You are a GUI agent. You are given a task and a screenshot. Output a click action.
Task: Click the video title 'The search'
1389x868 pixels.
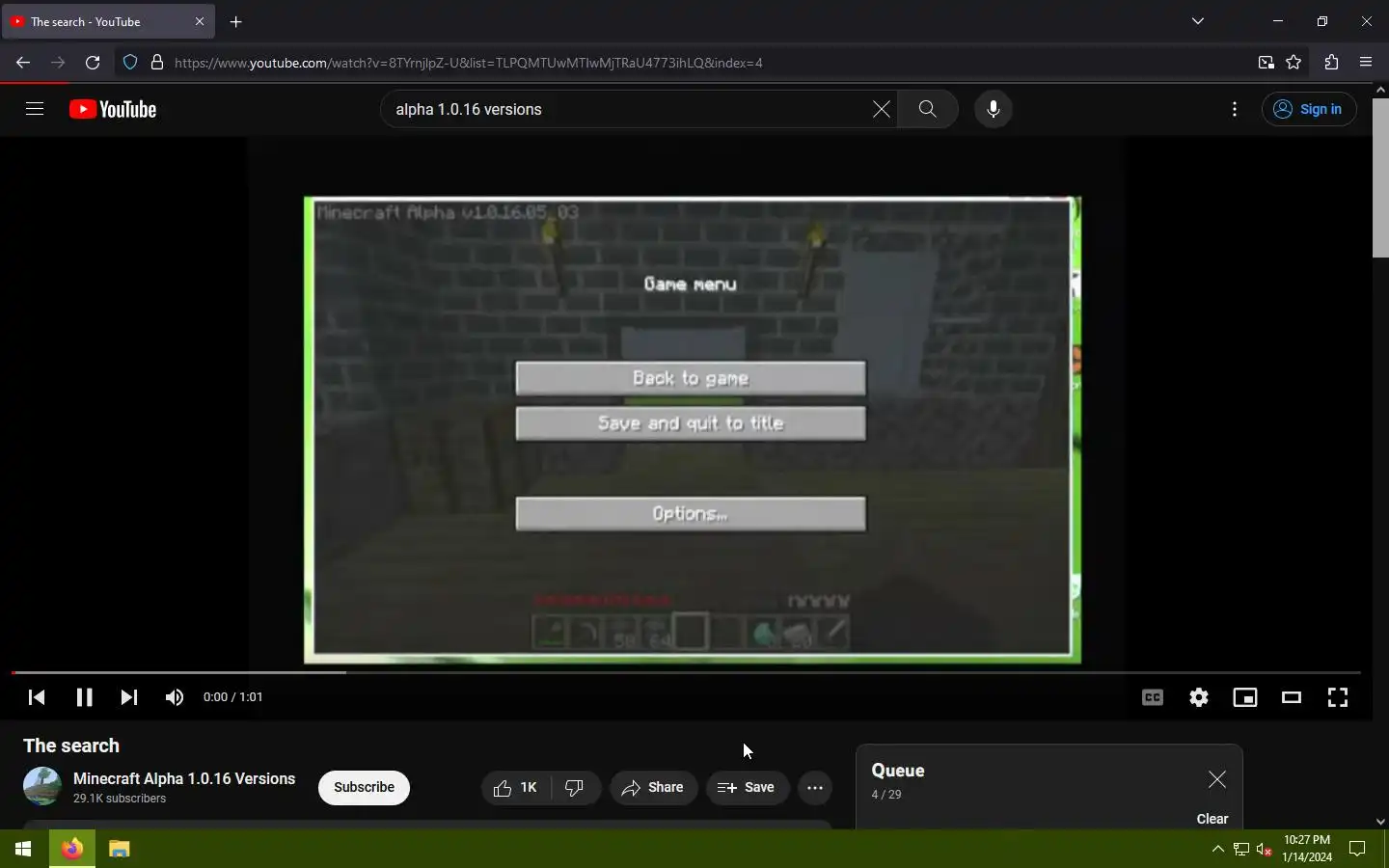(71, 746)
